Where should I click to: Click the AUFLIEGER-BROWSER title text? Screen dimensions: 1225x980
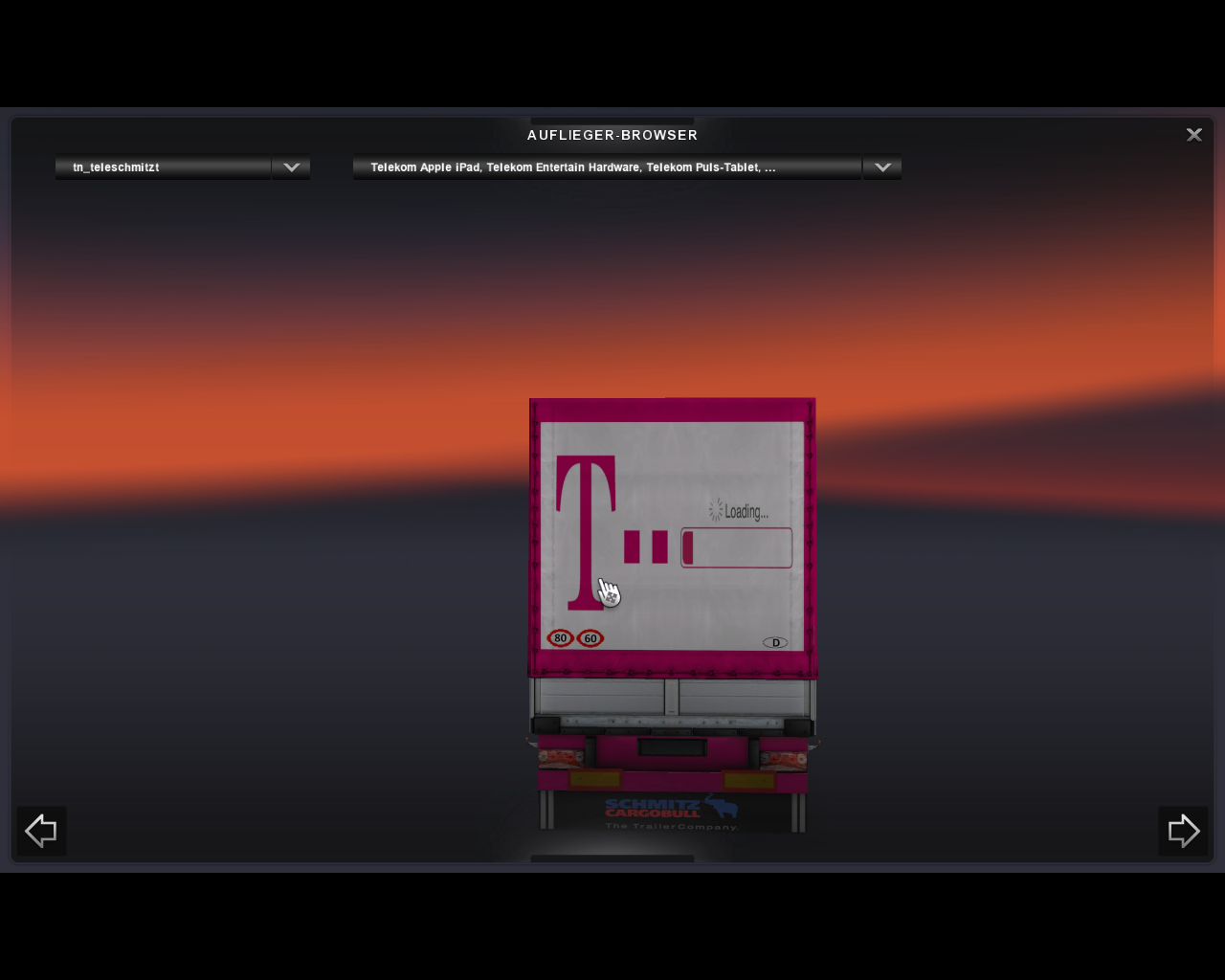pos(612,135)
